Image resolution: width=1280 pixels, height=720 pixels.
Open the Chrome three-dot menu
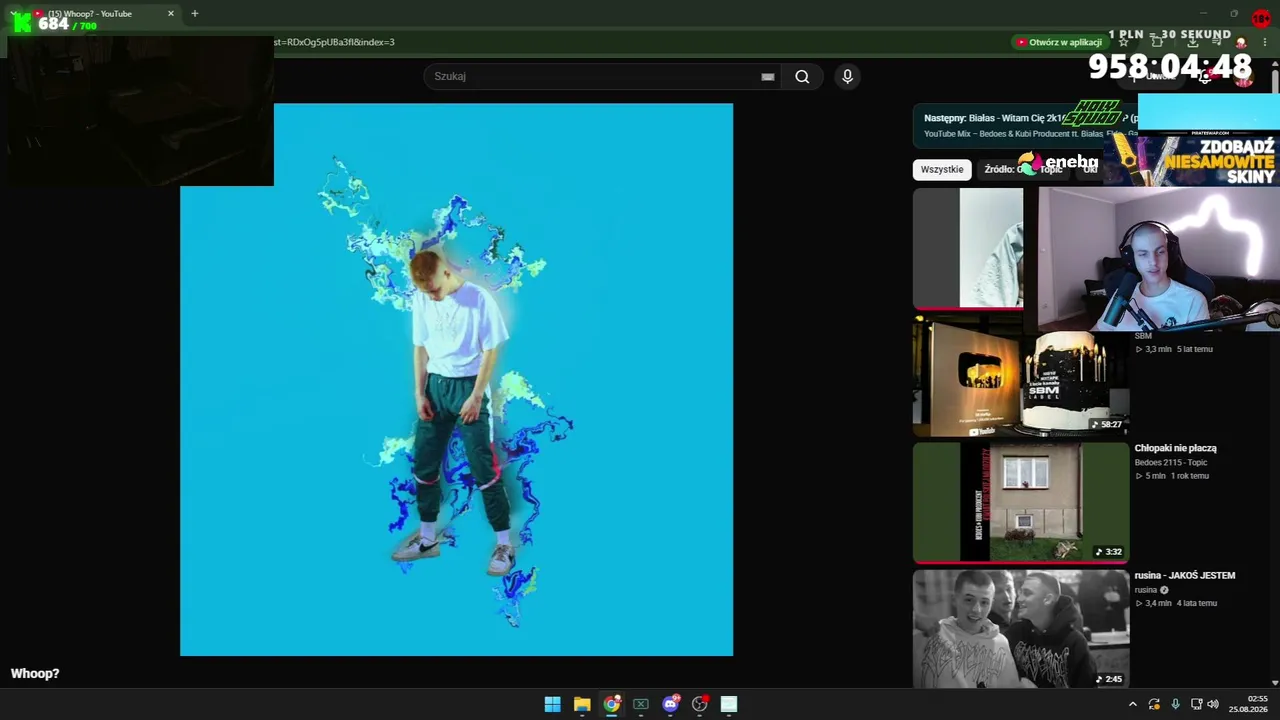pos(1265,42)
